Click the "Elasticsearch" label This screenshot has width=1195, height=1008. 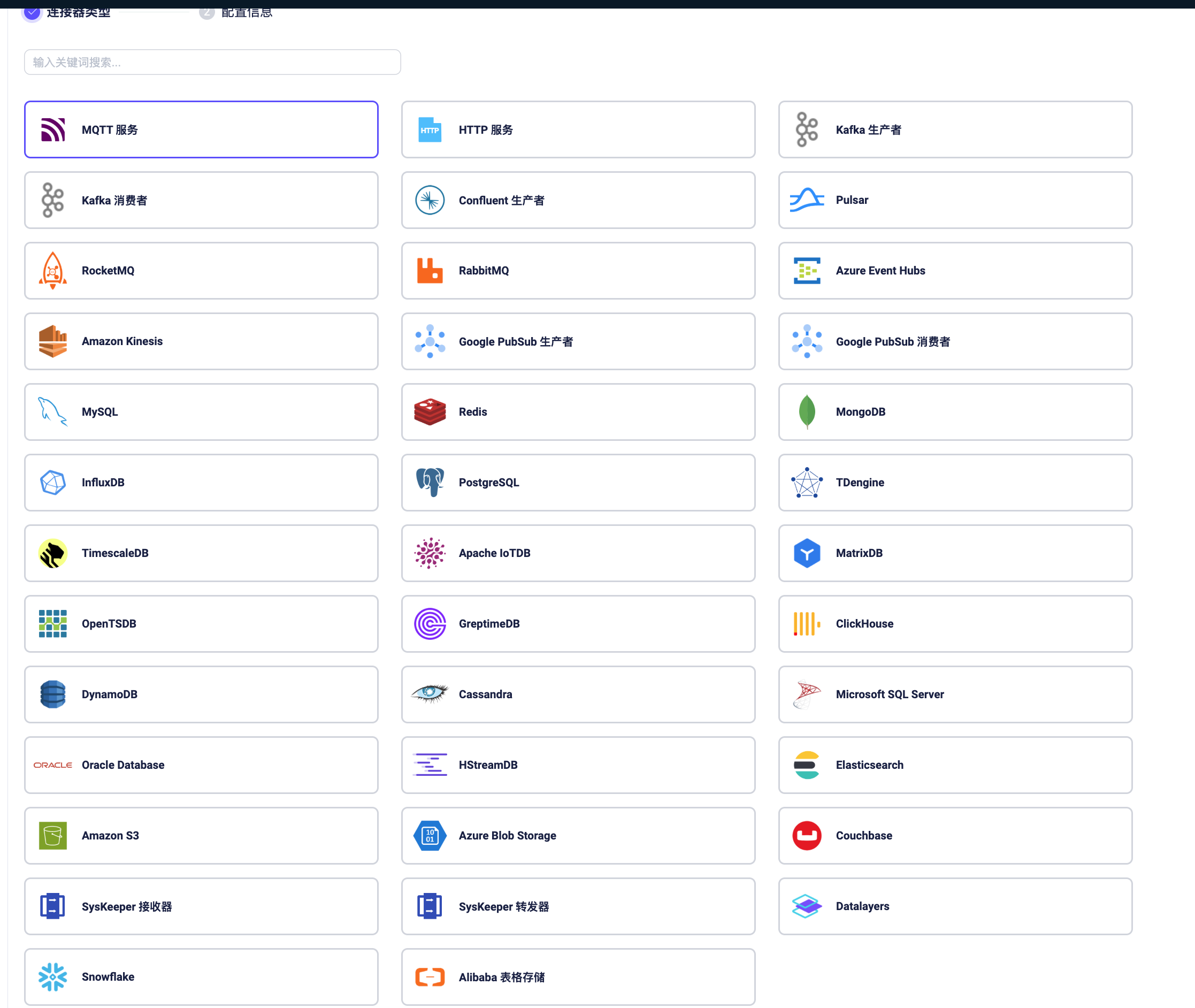pos(869,765)
